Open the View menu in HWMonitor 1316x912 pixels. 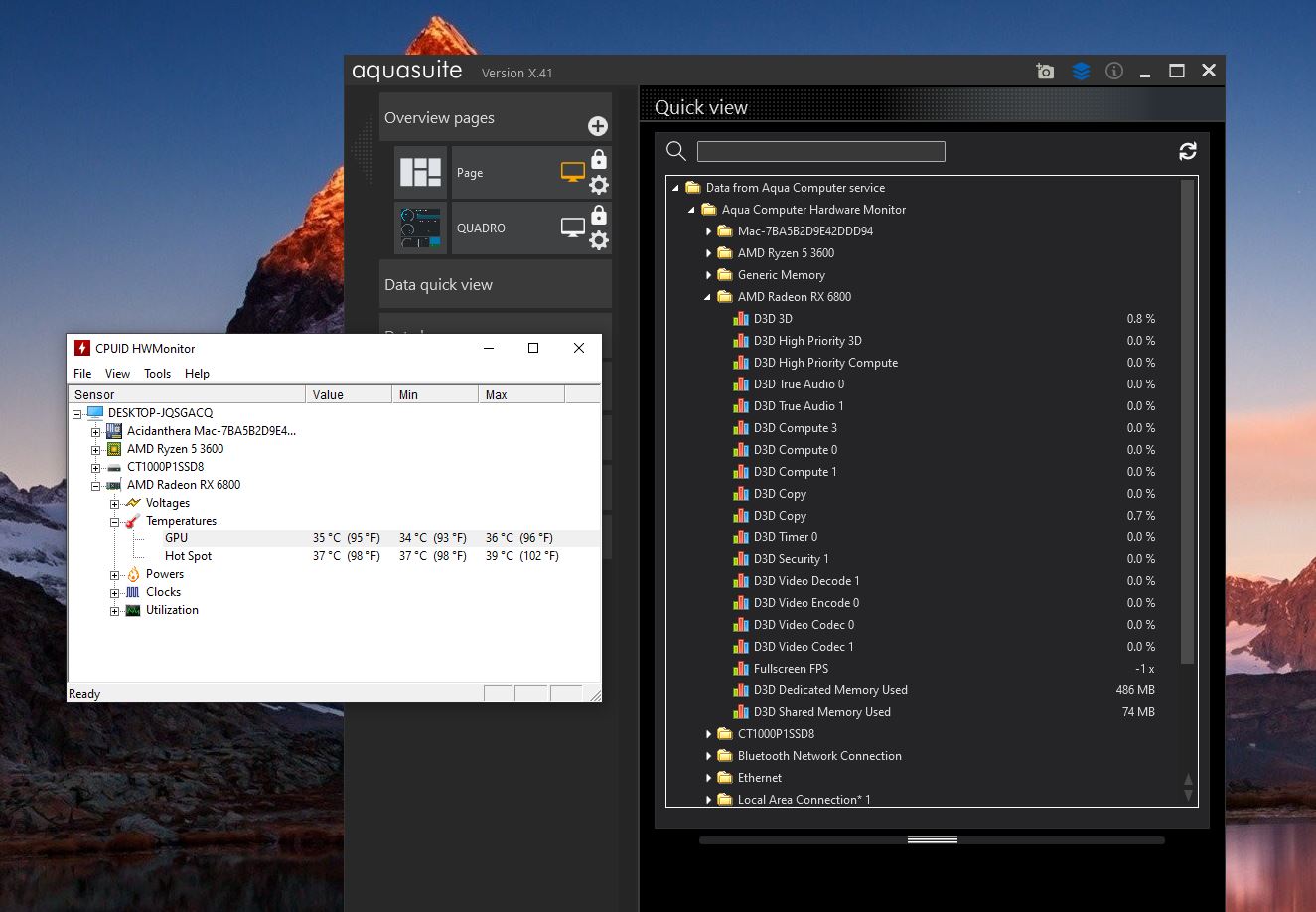117,374
